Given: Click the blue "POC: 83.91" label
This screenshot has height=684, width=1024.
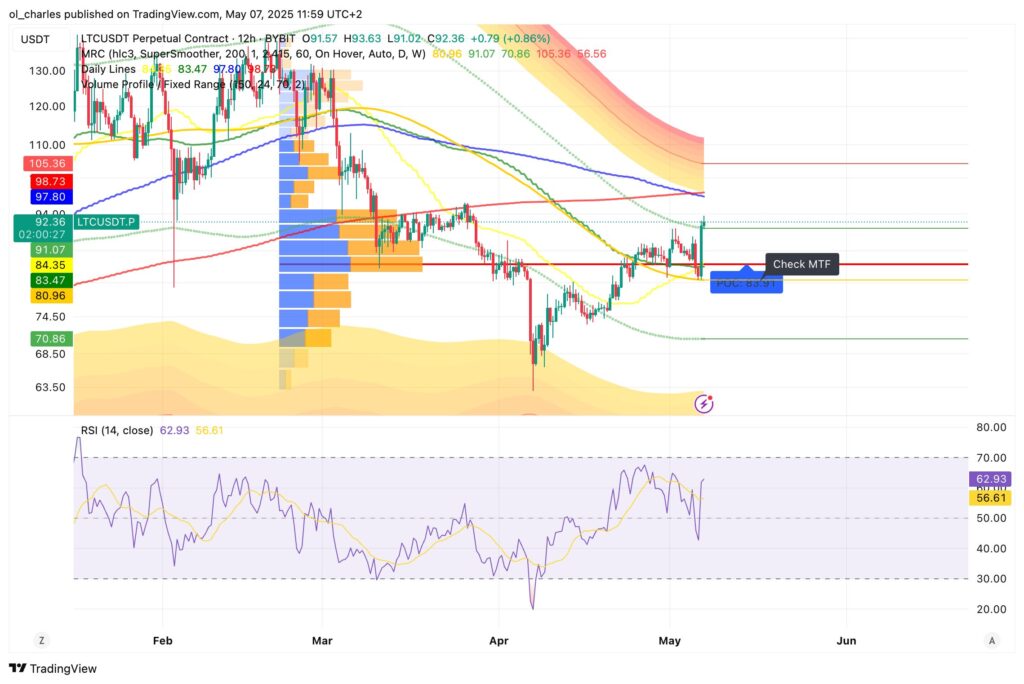Looking at the screenshot, I should coord(748,283).
